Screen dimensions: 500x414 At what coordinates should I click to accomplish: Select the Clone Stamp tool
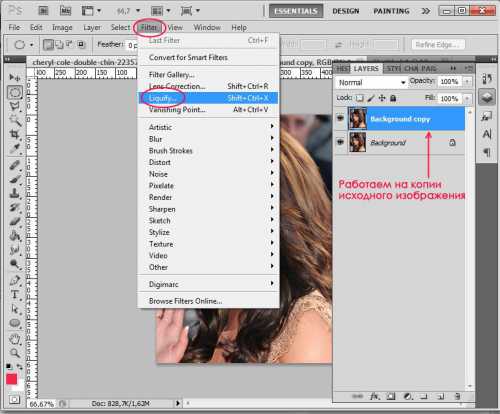tap(15, 193)
